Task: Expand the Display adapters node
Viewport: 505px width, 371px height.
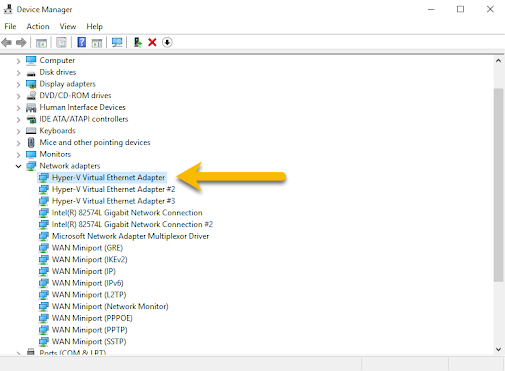Action: tap(18, 84)
